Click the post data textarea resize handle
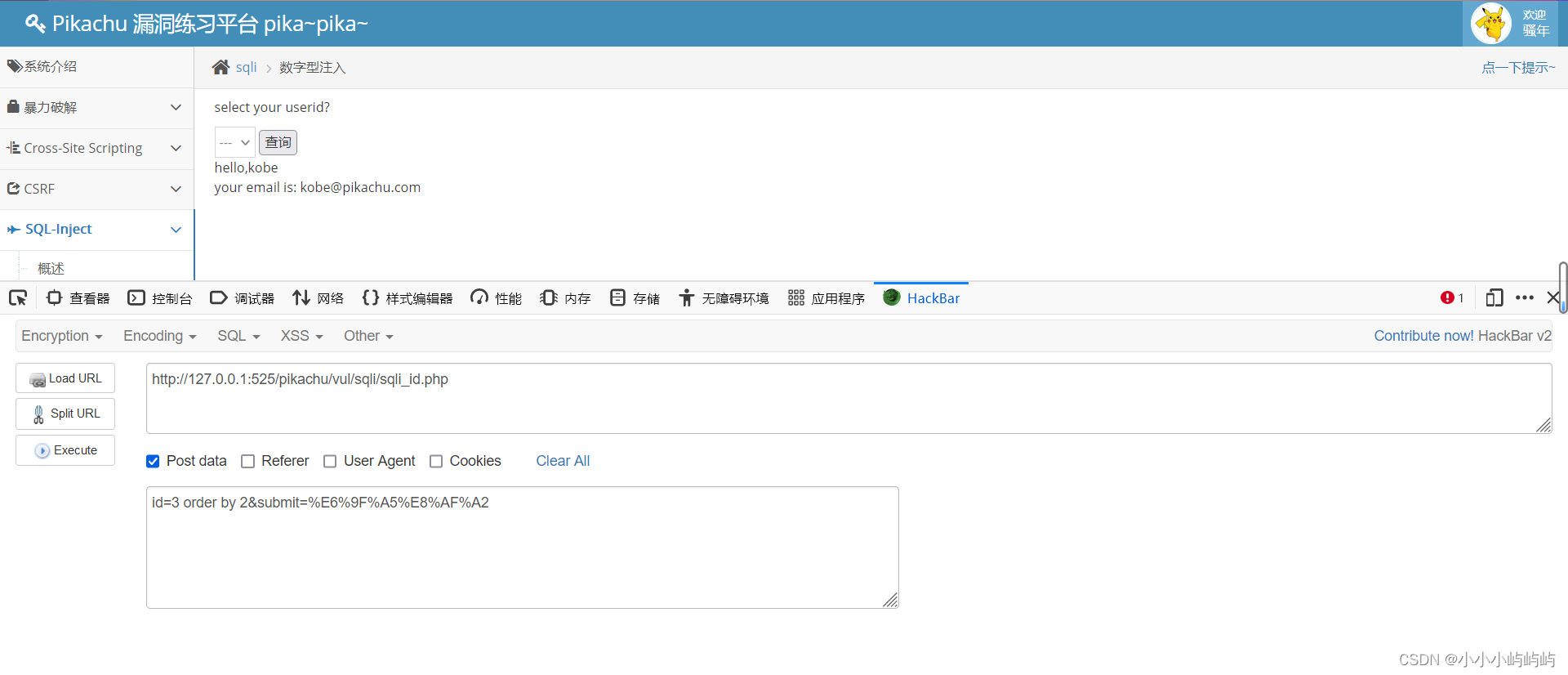Viewport: 1568px width, 675px height. click(891, 601)
